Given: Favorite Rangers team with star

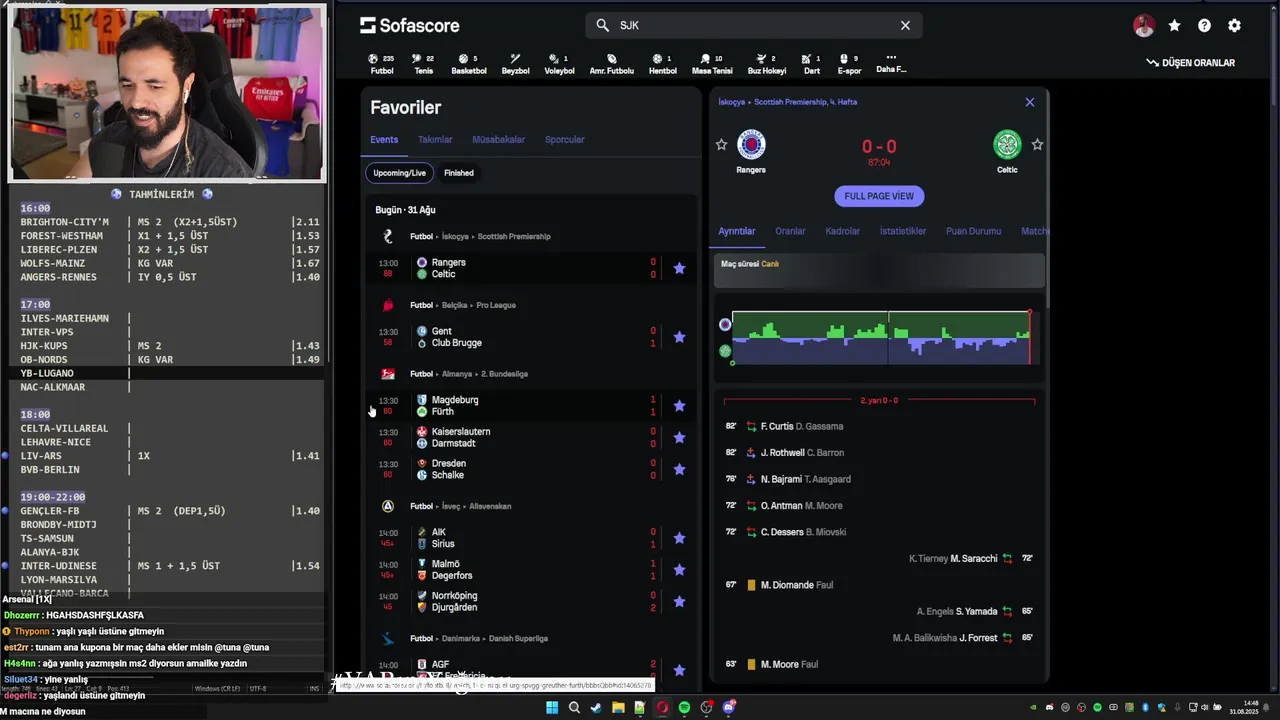Looking at the screenshot, I should (721, 145).
